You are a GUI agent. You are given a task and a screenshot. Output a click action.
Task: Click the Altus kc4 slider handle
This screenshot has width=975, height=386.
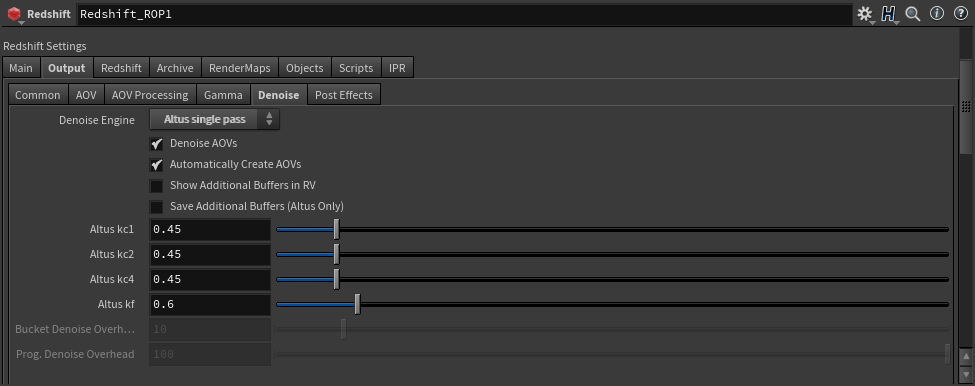click(336, 279)
